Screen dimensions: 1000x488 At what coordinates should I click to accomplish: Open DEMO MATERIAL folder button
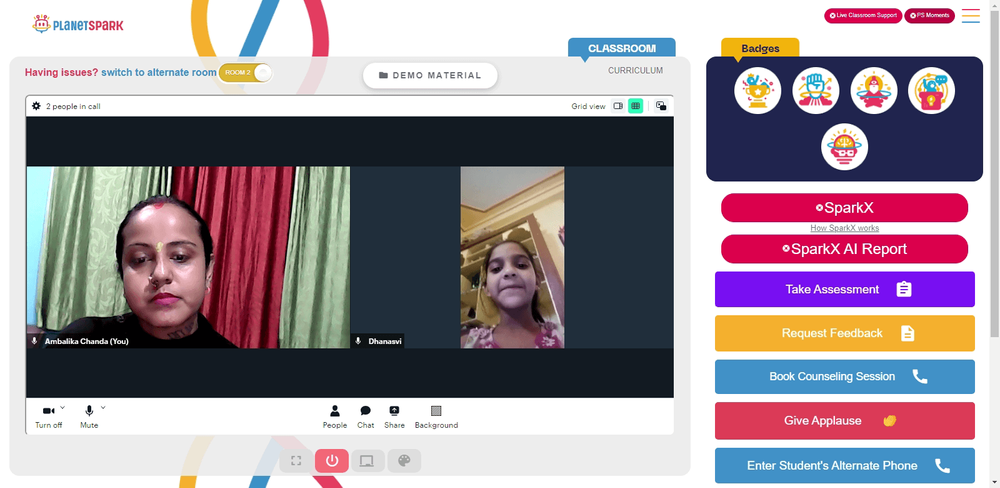tap(430, 75)
